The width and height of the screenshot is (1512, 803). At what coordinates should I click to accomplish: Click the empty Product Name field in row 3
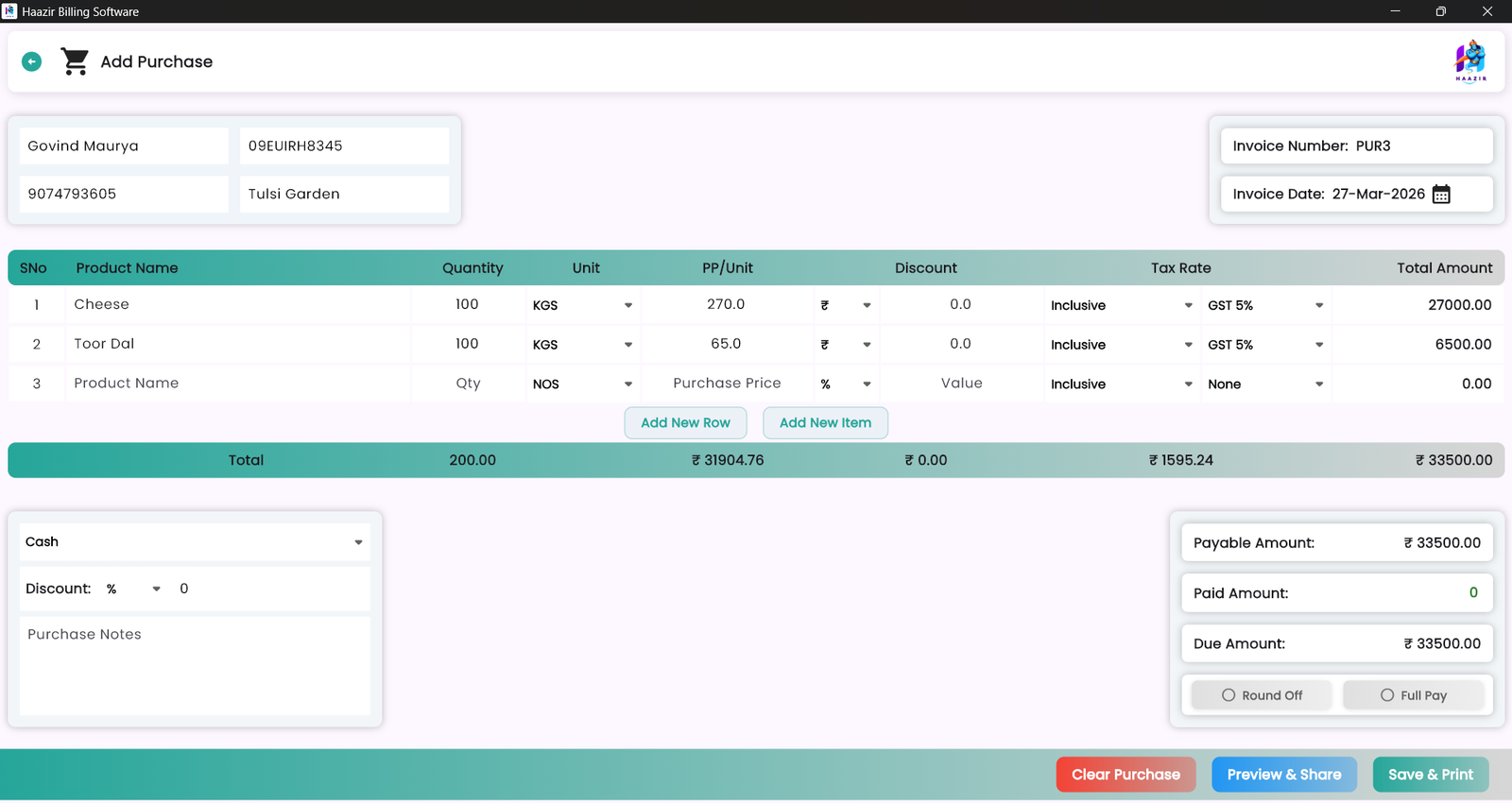238,383
